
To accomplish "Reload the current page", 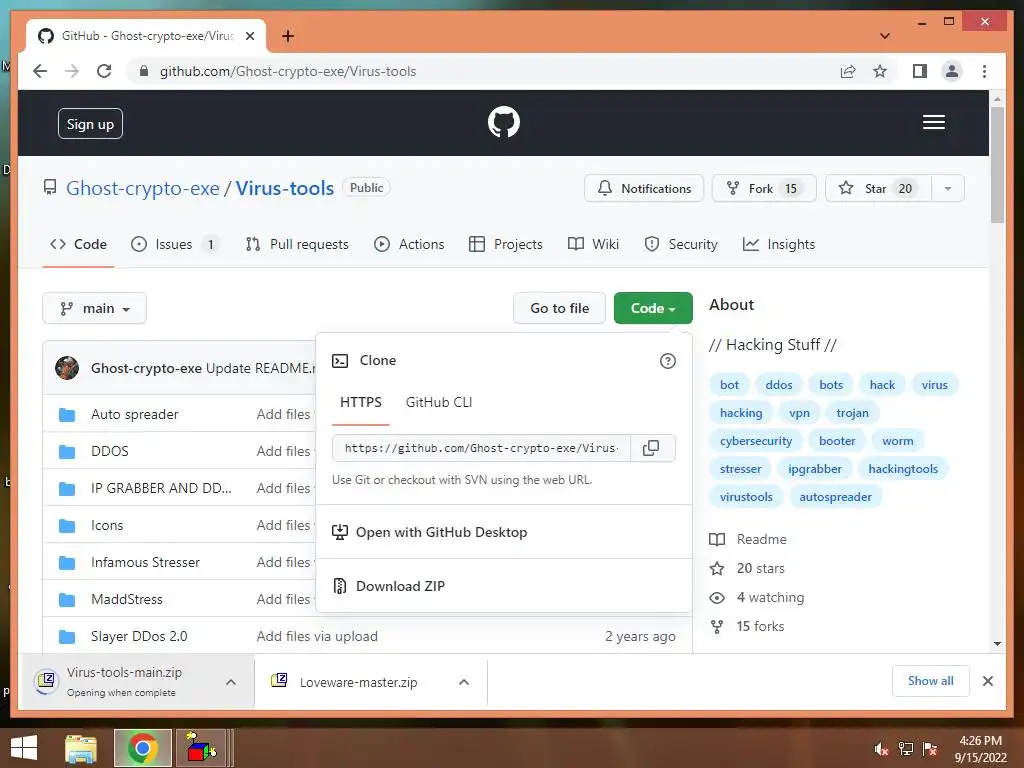I will (x=104, y=71).
